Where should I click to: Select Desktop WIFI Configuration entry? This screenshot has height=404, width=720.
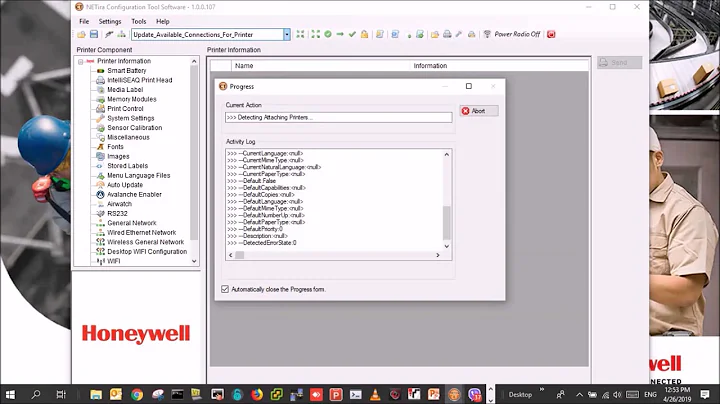coord(147,252)
